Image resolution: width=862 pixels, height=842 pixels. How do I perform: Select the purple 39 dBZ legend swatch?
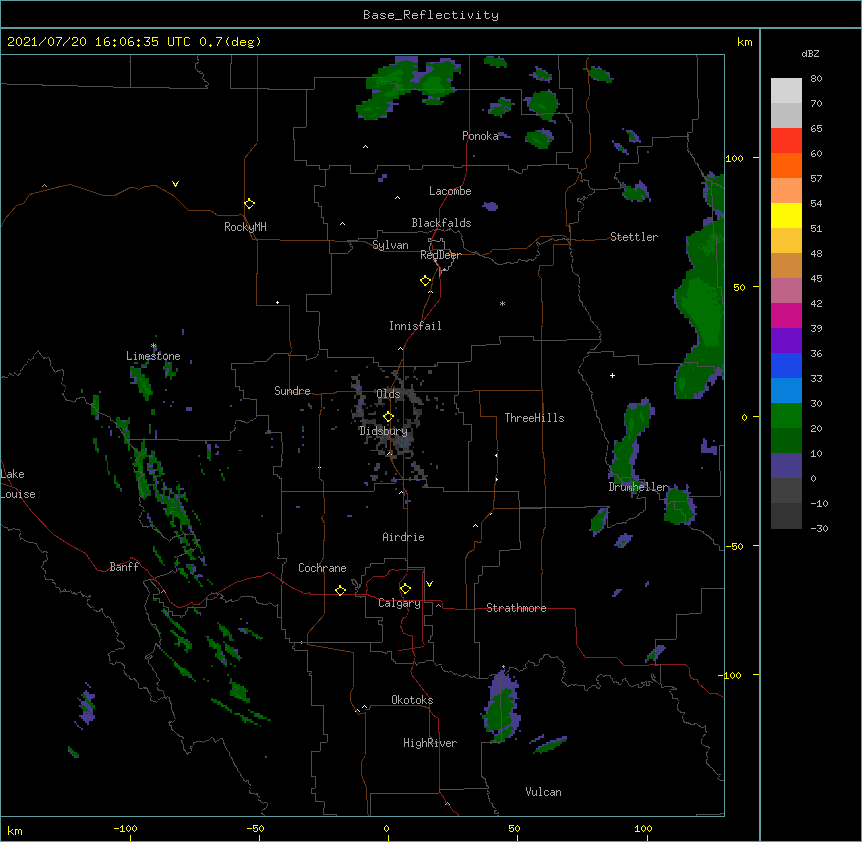(x=786, y=341)
